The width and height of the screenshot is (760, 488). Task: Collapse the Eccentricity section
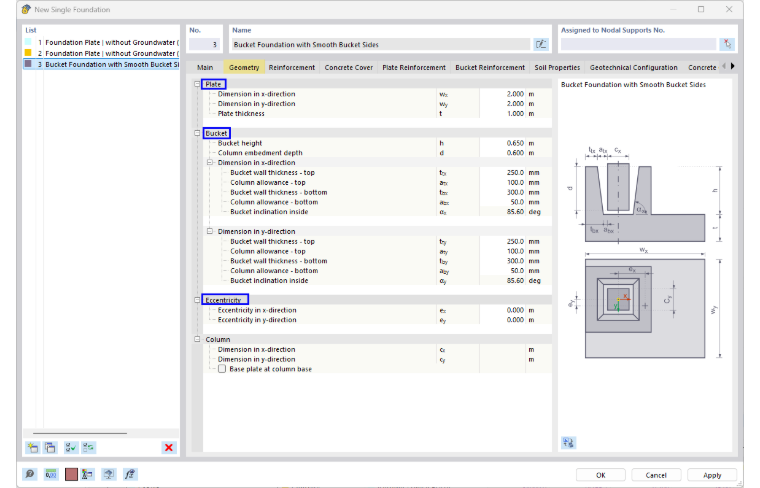[197, 300]
